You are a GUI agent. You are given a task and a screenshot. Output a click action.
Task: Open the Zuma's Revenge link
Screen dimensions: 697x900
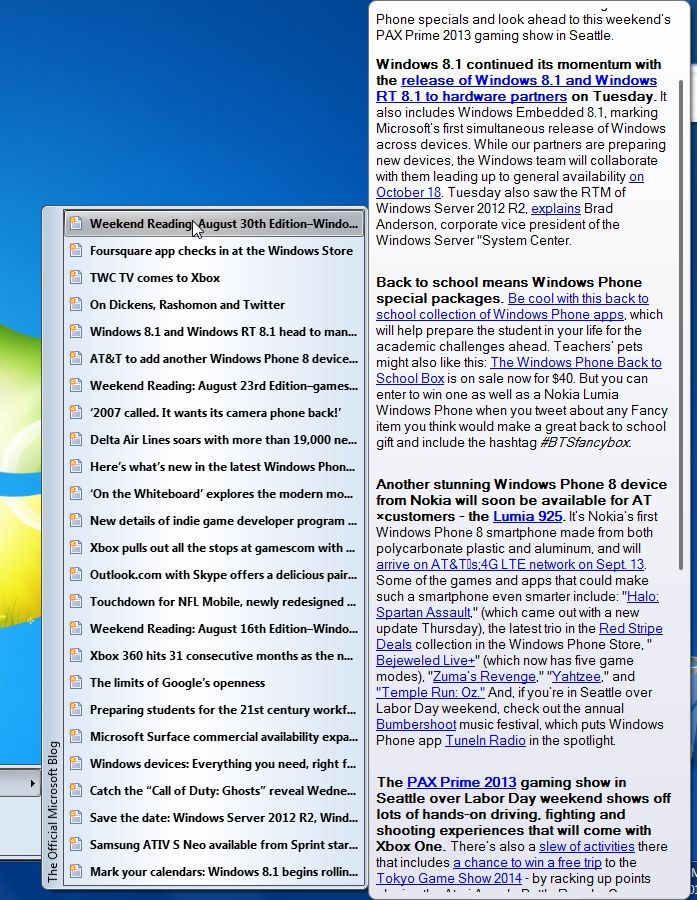[484, 677]
